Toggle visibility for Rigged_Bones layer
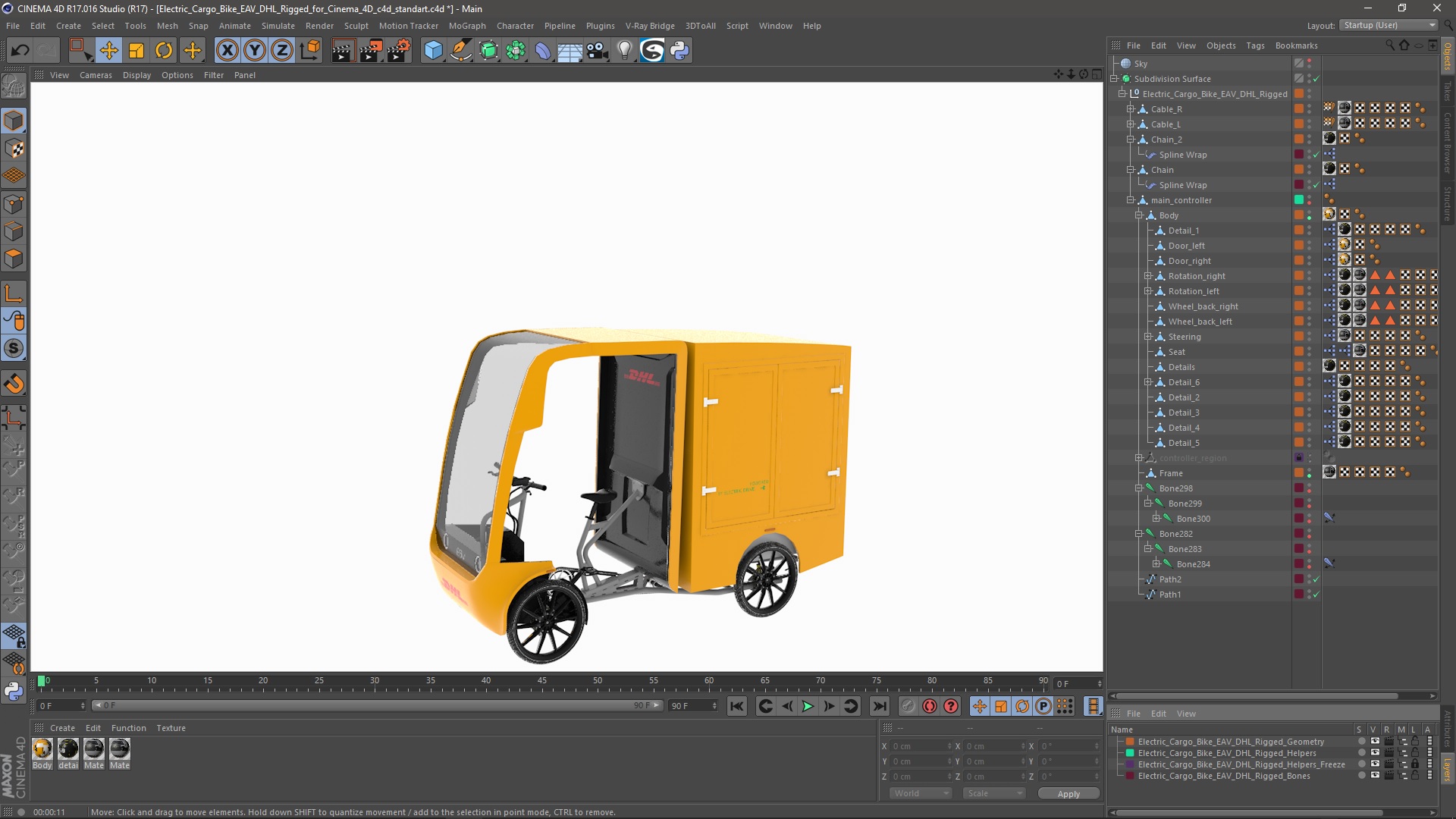 tap(1375, 776)
